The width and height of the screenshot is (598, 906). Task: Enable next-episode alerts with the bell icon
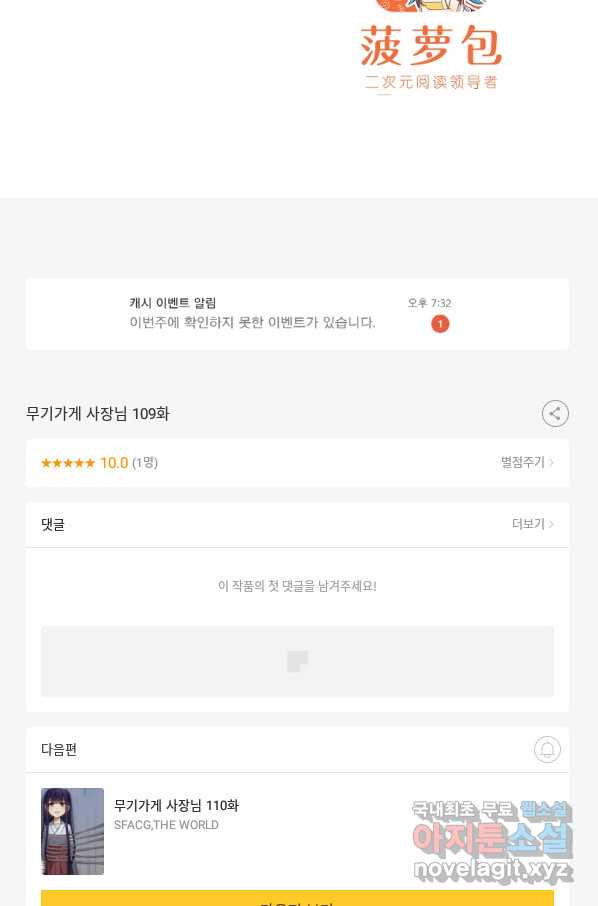(547, 749)
